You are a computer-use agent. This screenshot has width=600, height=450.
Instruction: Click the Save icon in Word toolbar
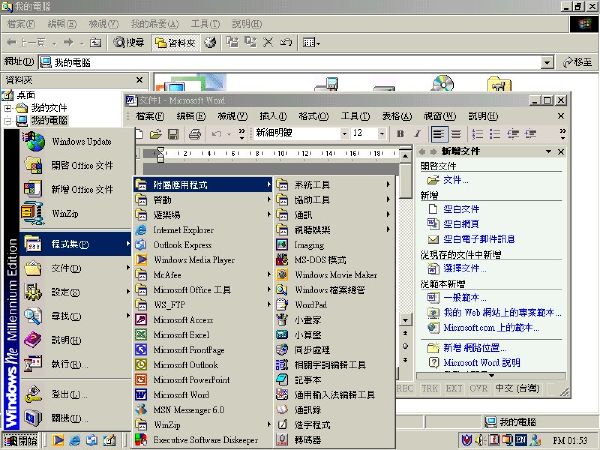(x=173, y=134)
